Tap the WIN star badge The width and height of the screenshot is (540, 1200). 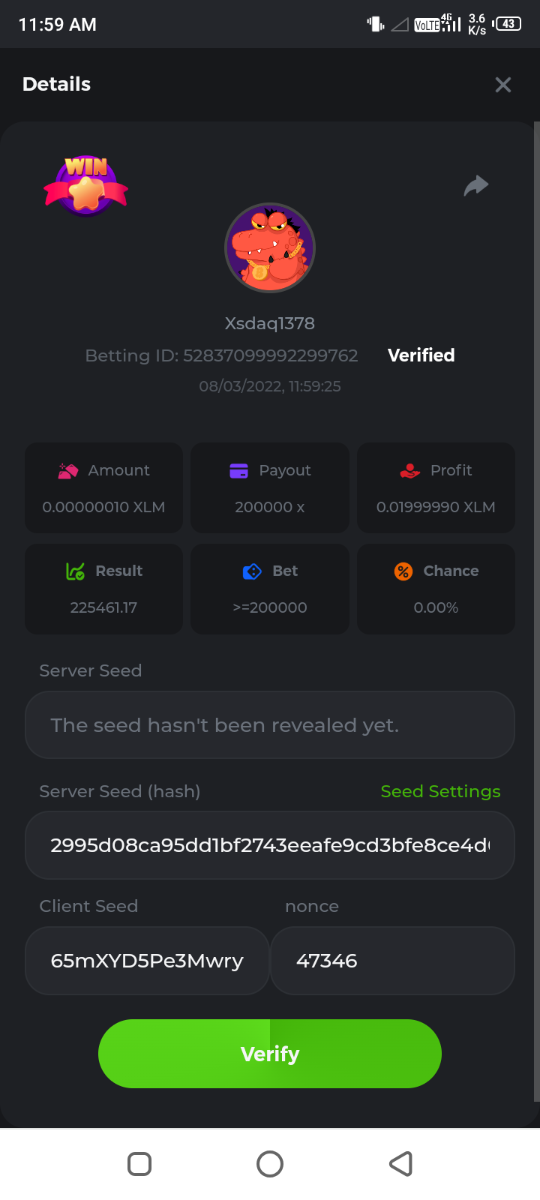click(x=85, y=185)
